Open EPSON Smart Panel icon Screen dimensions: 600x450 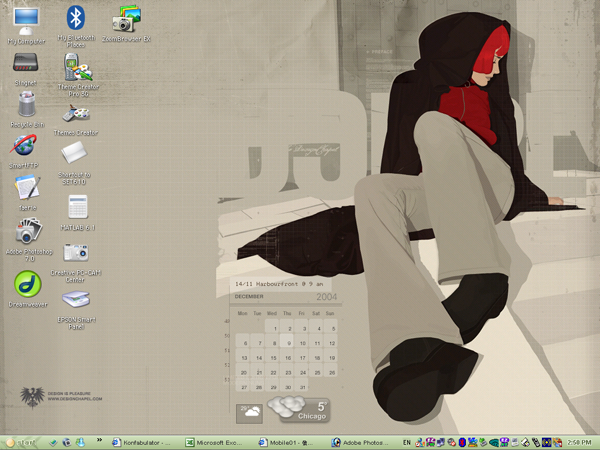[x=76, y=310]
